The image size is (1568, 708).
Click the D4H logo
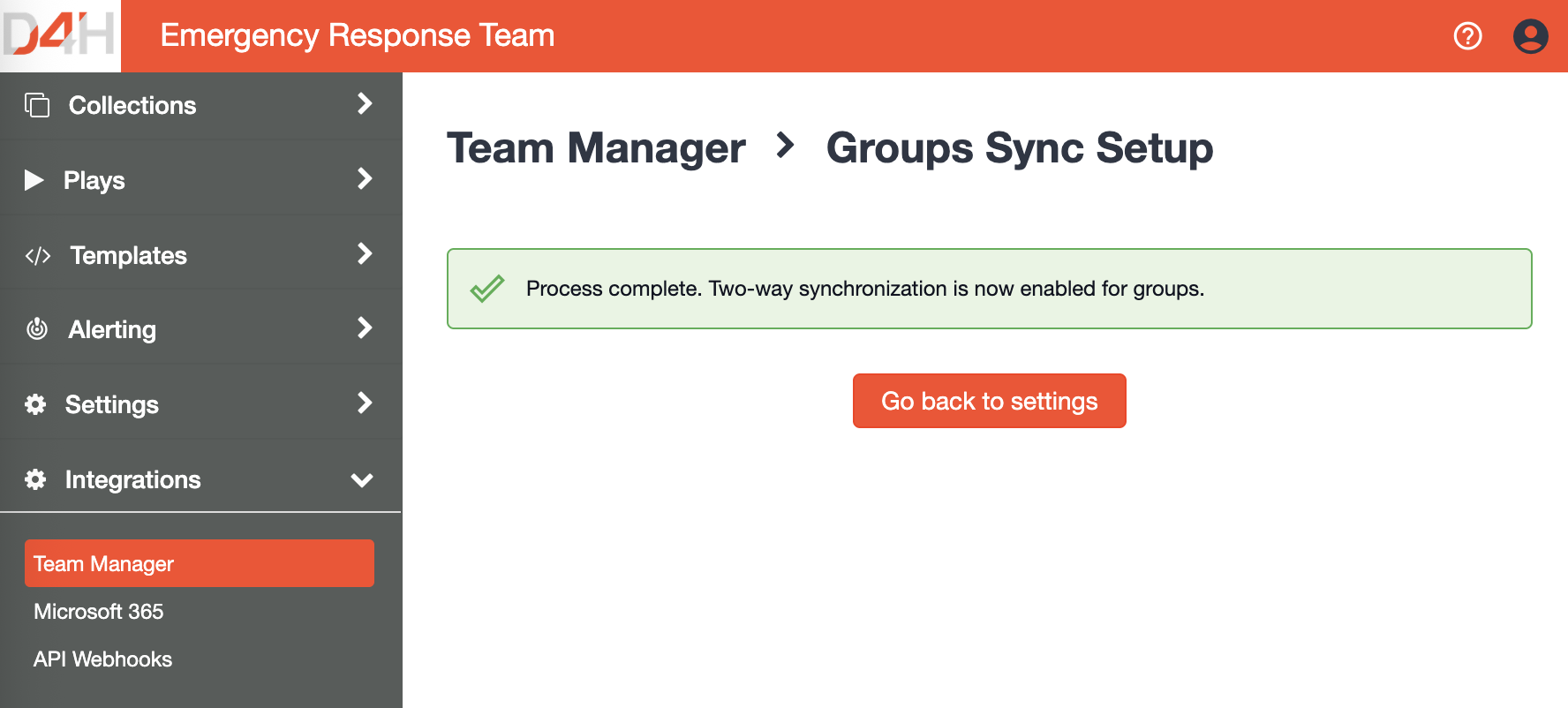pyautogui.click(x=60, y=35)
